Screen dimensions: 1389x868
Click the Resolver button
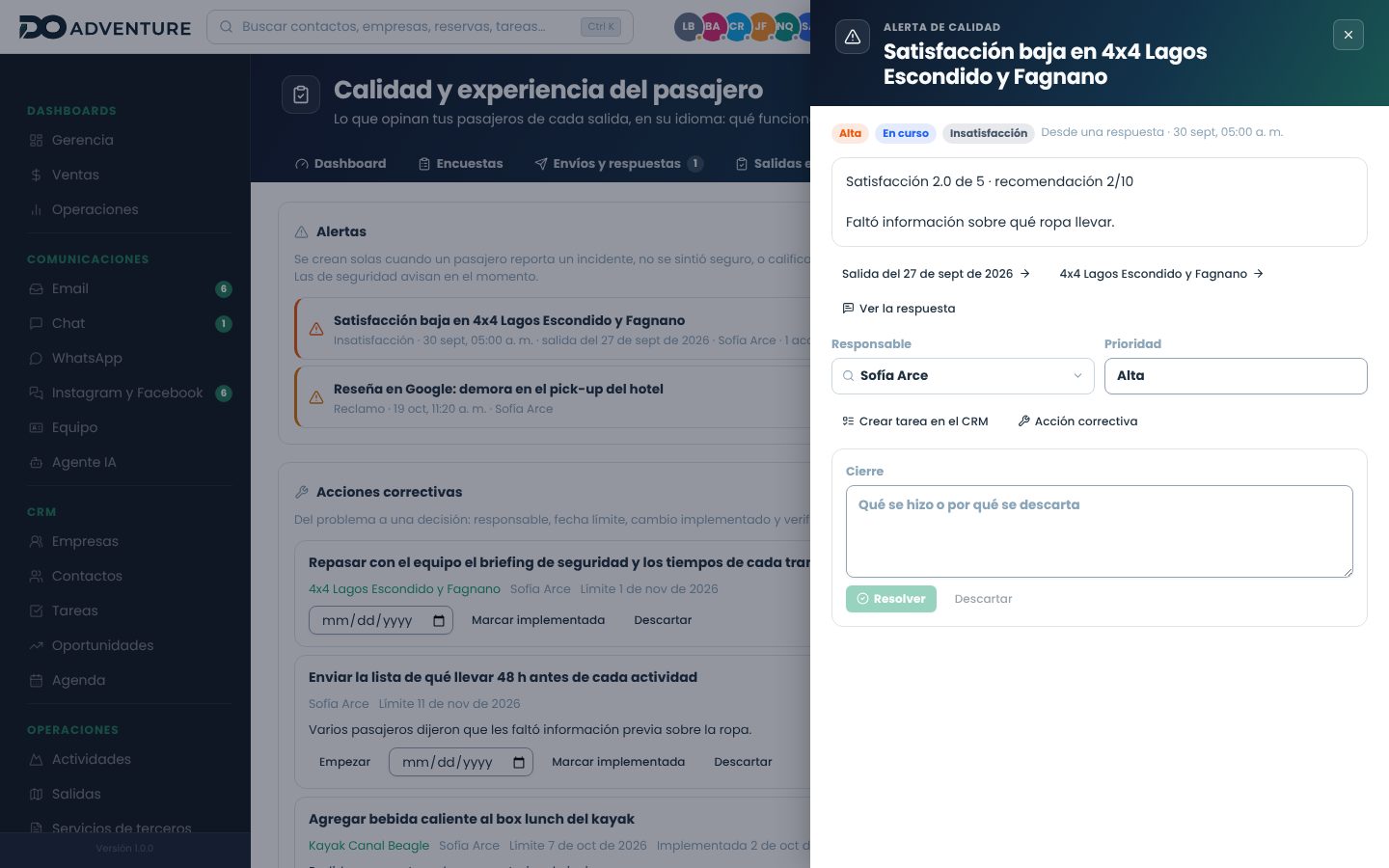coord(891,599)
